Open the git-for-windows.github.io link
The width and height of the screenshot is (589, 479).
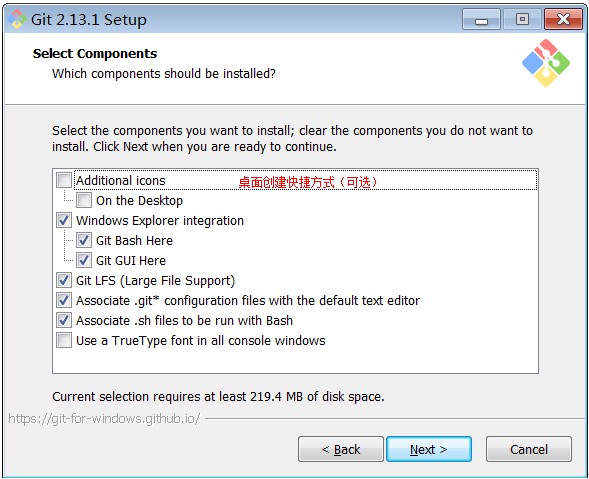coord(104,419)
